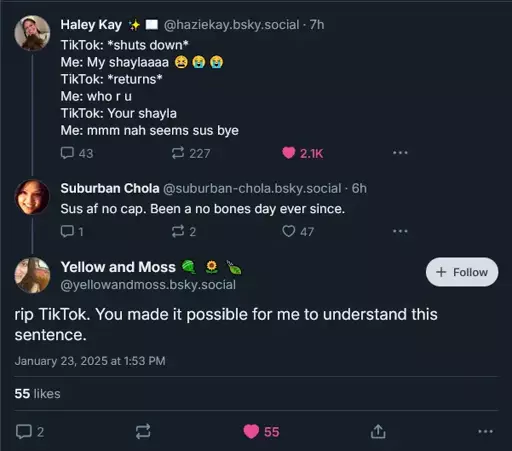Open Haley Kay's profile picture
The image size is (512, 451).
click(x=32, y=33)
